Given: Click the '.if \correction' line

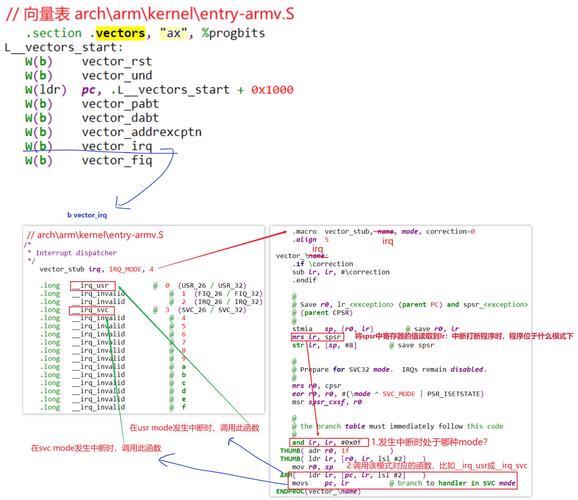Looking at the screenshot, I should tap(323, 264).
